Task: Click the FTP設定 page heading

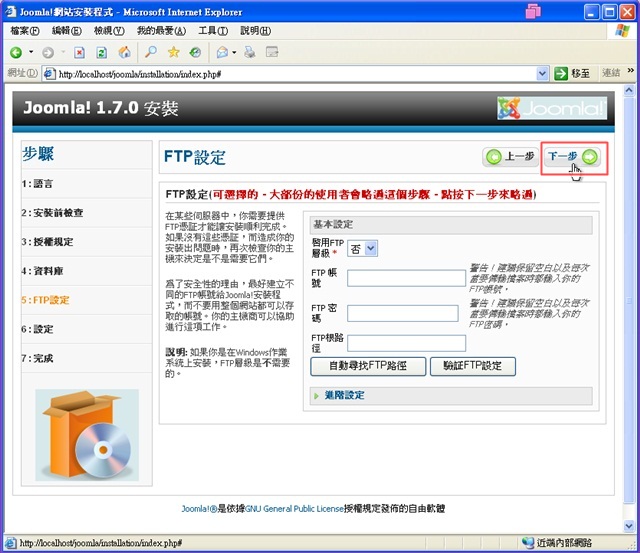Action: coord(195,157)
